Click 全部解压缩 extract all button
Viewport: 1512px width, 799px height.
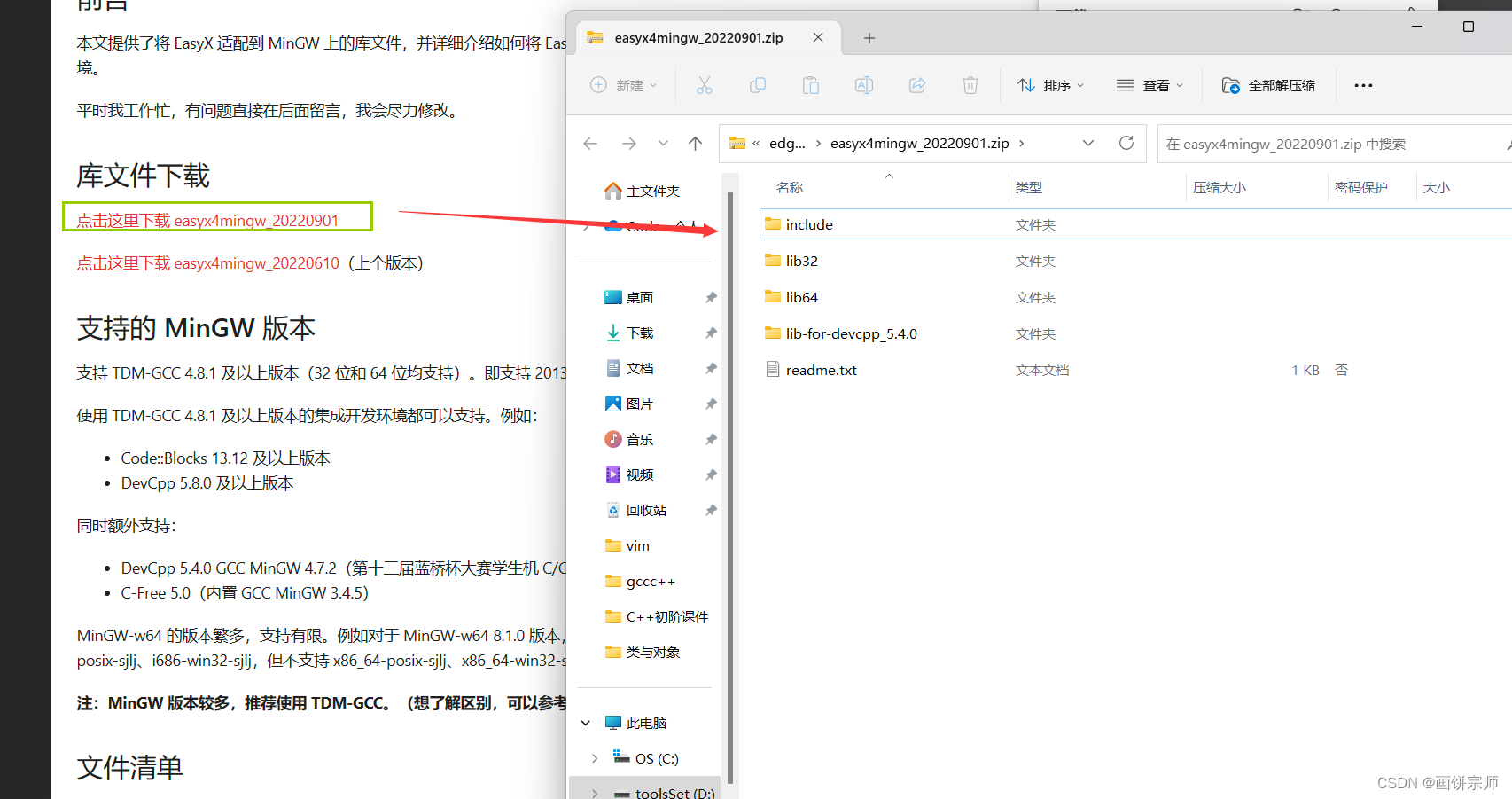(x=1268, y=85)
